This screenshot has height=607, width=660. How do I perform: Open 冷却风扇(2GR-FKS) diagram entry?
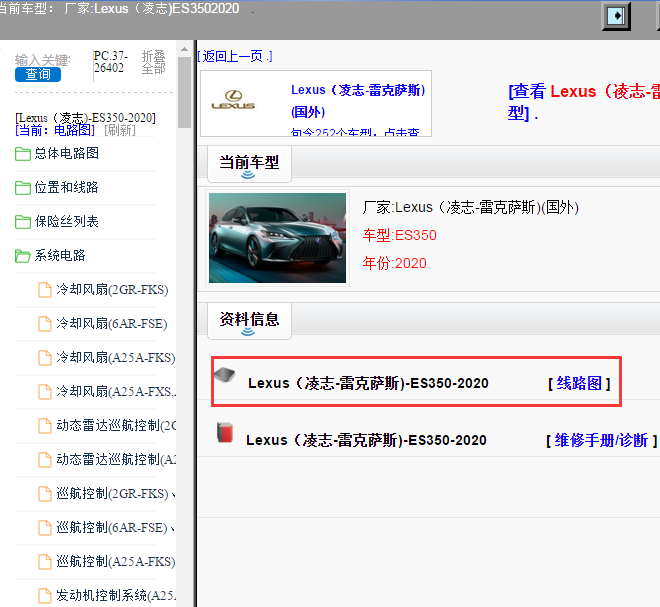click(112, 290)
